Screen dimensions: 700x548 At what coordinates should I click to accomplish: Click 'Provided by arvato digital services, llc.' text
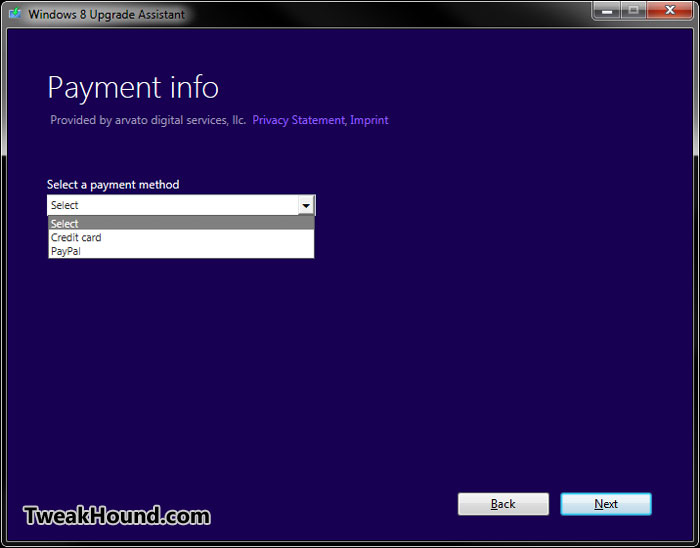(x=148, y=120)
